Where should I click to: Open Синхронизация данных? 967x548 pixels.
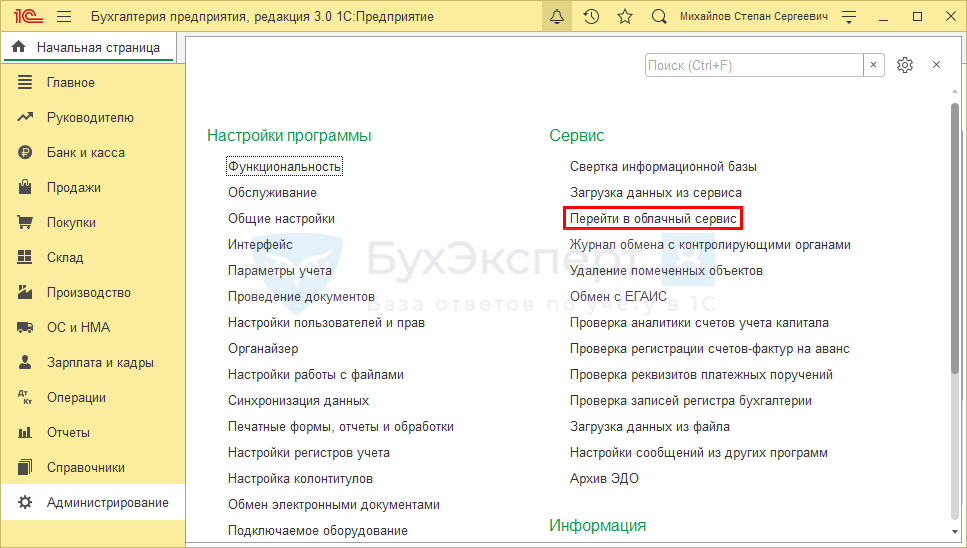pos(298,401)
